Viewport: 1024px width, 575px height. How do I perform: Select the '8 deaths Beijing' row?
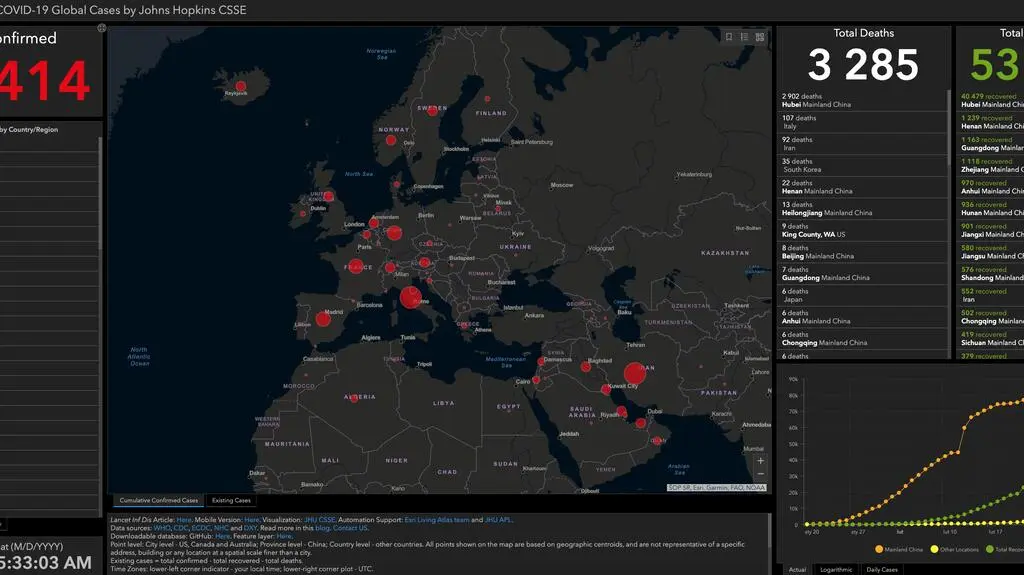pyautogui.click(x=862, y=252)
